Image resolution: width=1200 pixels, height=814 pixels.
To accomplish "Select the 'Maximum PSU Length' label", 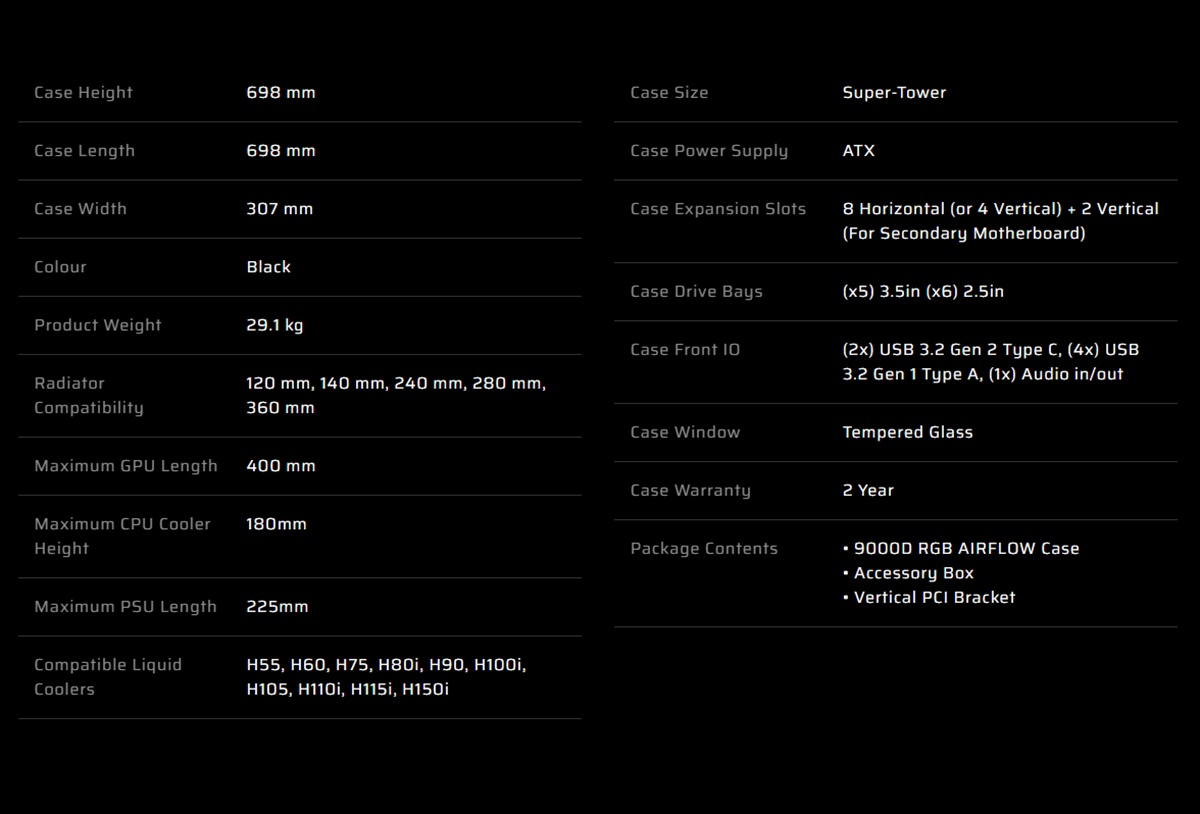I will pyautogui.click(x=125, y=607).
